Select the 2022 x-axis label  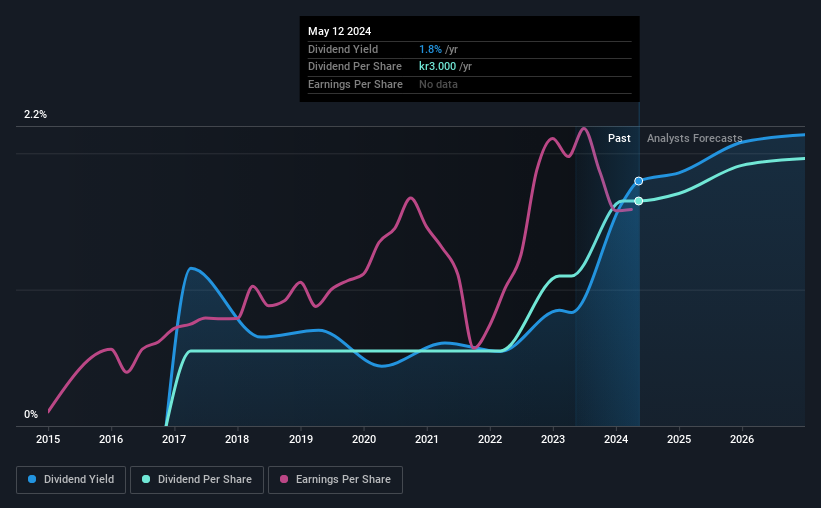point(490,439)
